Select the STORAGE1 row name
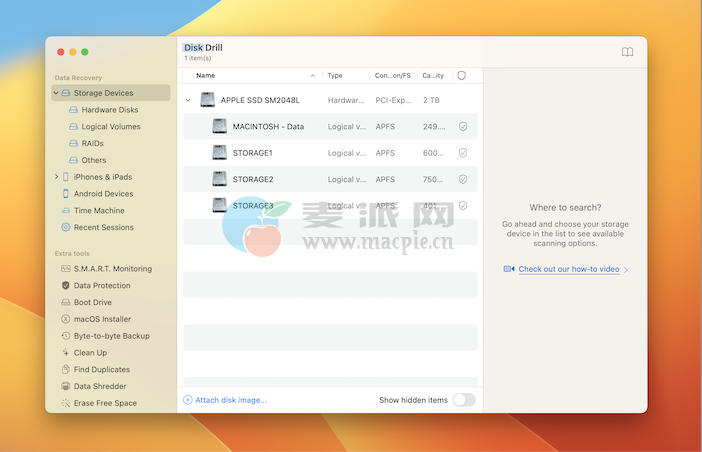Screen dimensions: 702x452 click(253, 153)
